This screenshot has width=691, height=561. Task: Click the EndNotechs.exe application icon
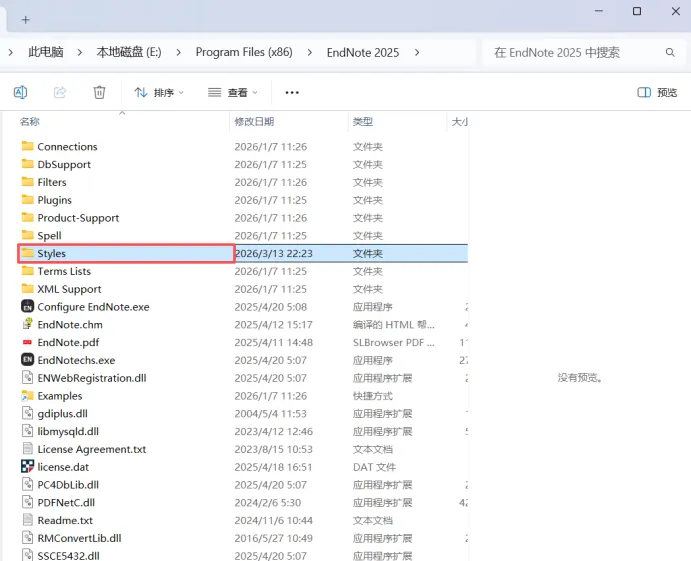[27, 360]
